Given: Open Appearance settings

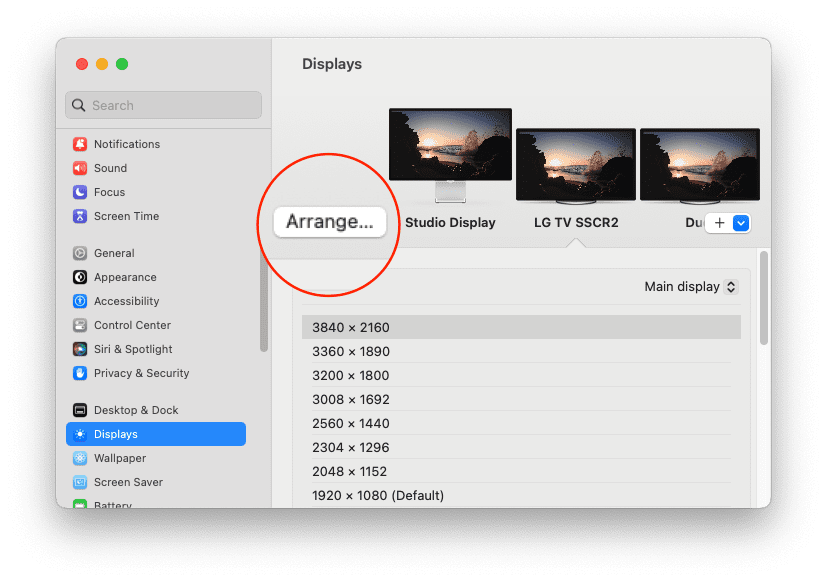Looking at the screenshot, I should (x=122, y=277).
